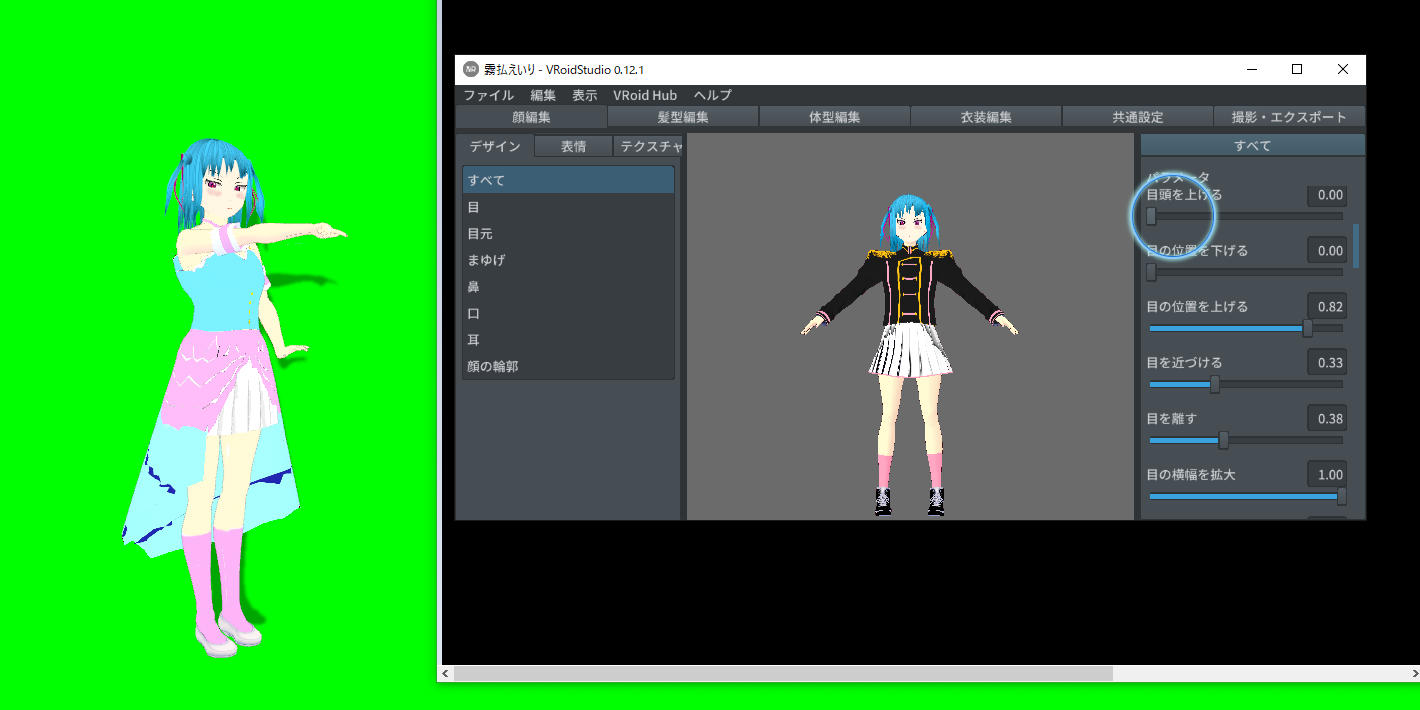Screen dimensions: 1420x710
Task: Open the ファイル menu
Action: pyautogui.click(x=488, y=95)
